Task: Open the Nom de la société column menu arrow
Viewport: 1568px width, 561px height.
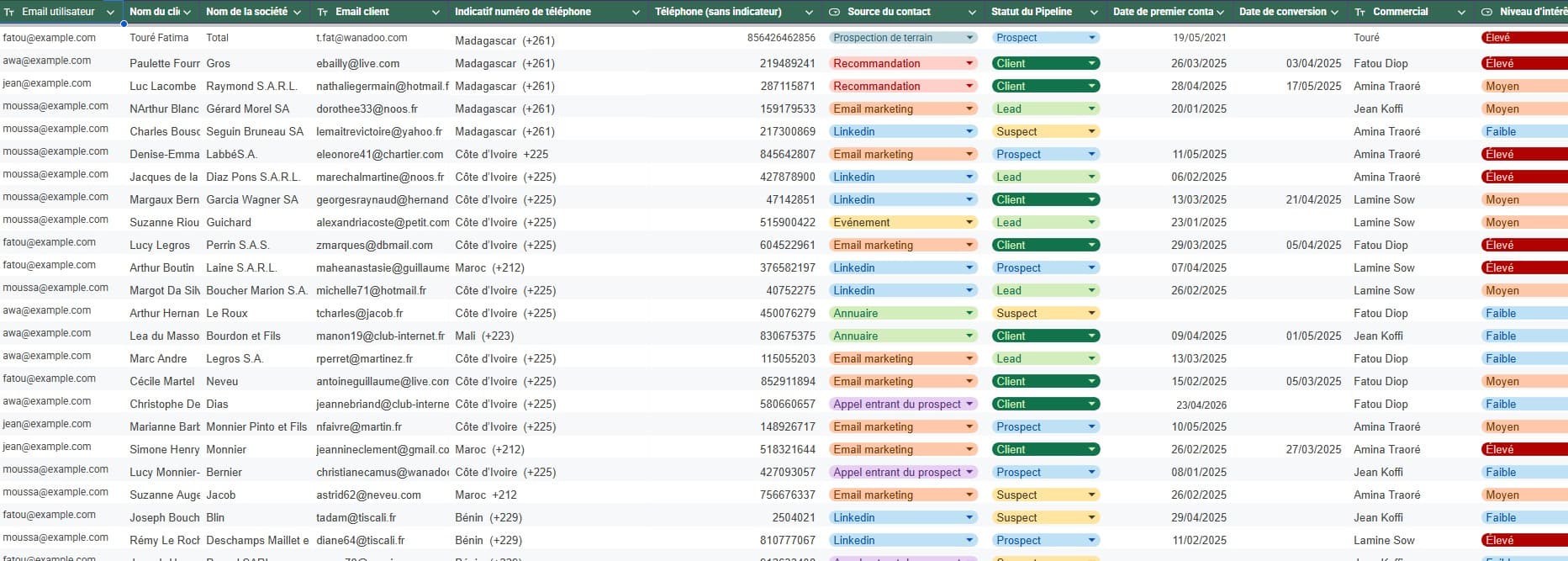Action: 296,13
